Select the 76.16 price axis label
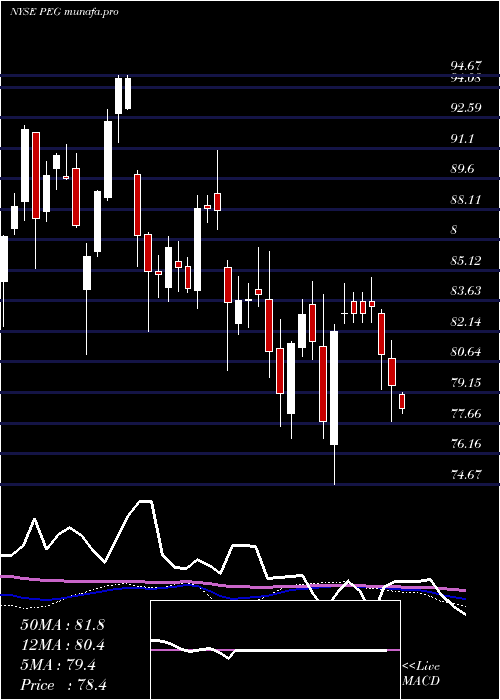Viewport: 500px width, 700px height. 466,444
